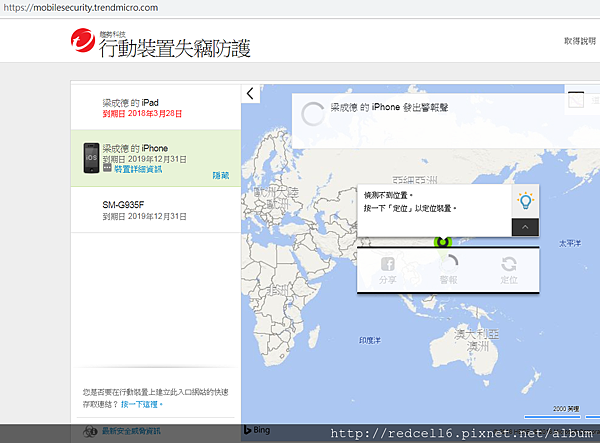Click green device location marker on map
The height and width of the screenshot is (443, 600).
tap(443, 242)
